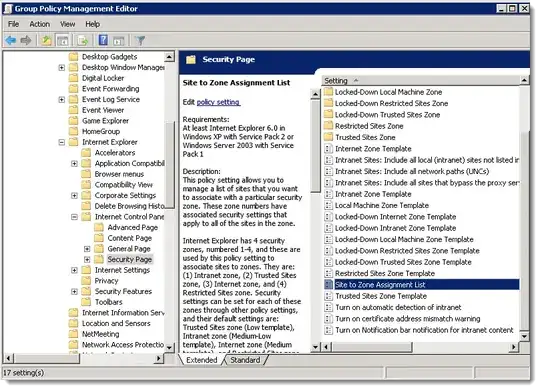Collapse the Internet Control Panel node
The image size is (540, 390).
pyautogui.click(x=74, y=217)
